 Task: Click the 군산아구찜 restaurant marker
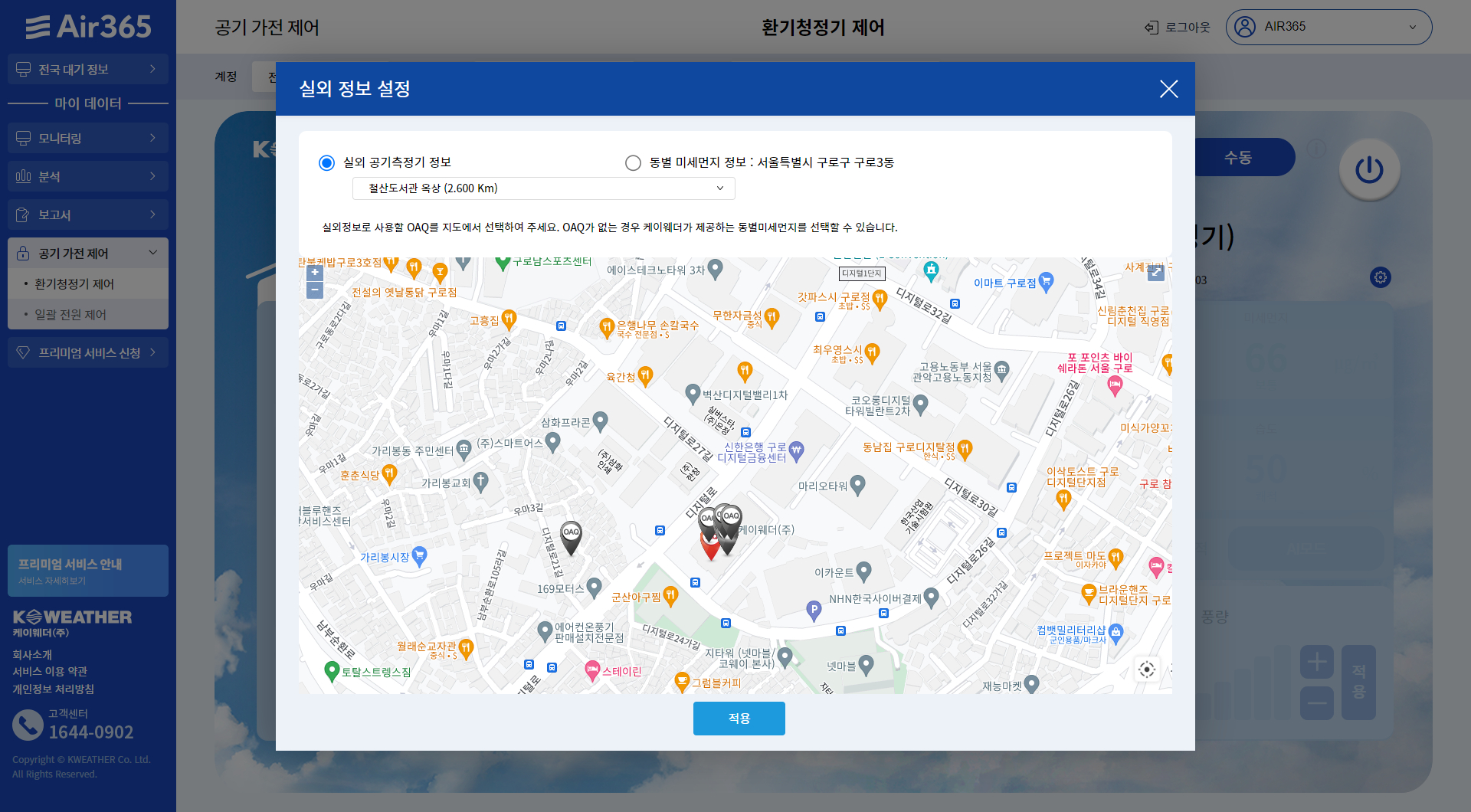click(670, 596)
